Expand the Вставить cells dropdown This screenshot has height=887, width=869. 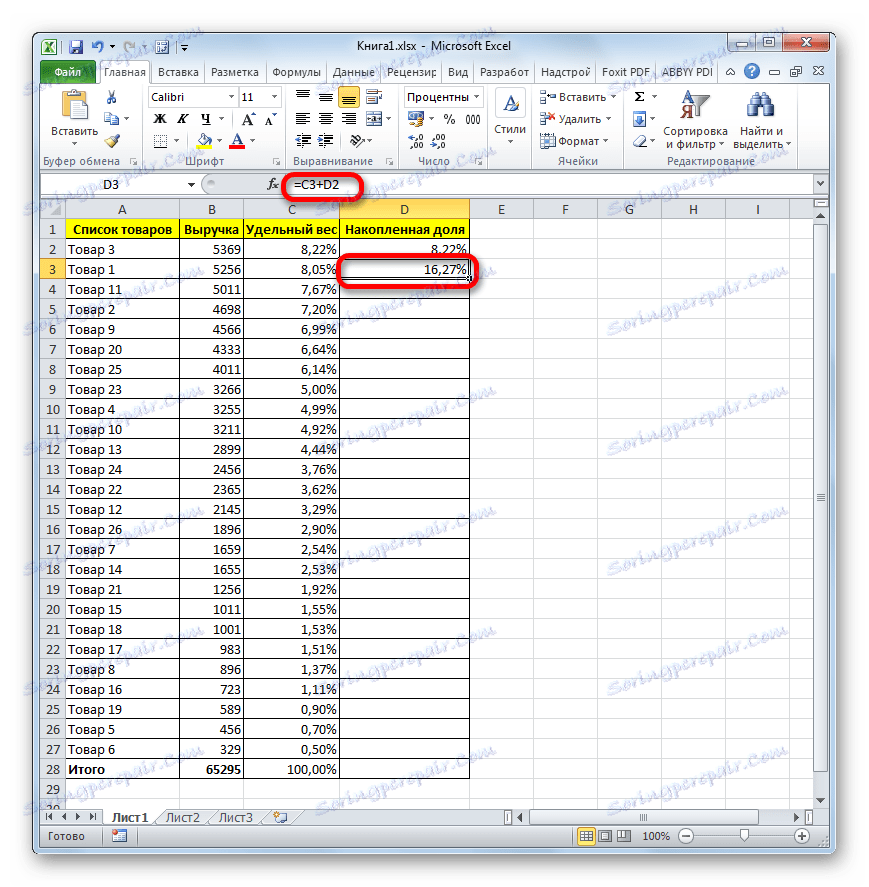[614, 97]
